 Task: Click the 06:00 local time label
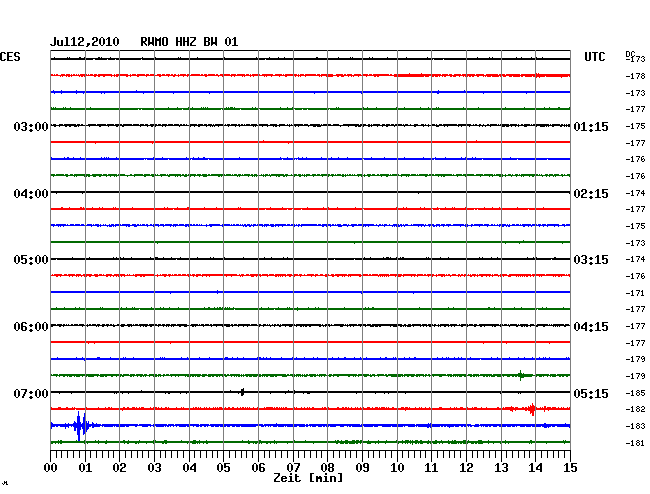pyautogui.click(x=31, y=327)
